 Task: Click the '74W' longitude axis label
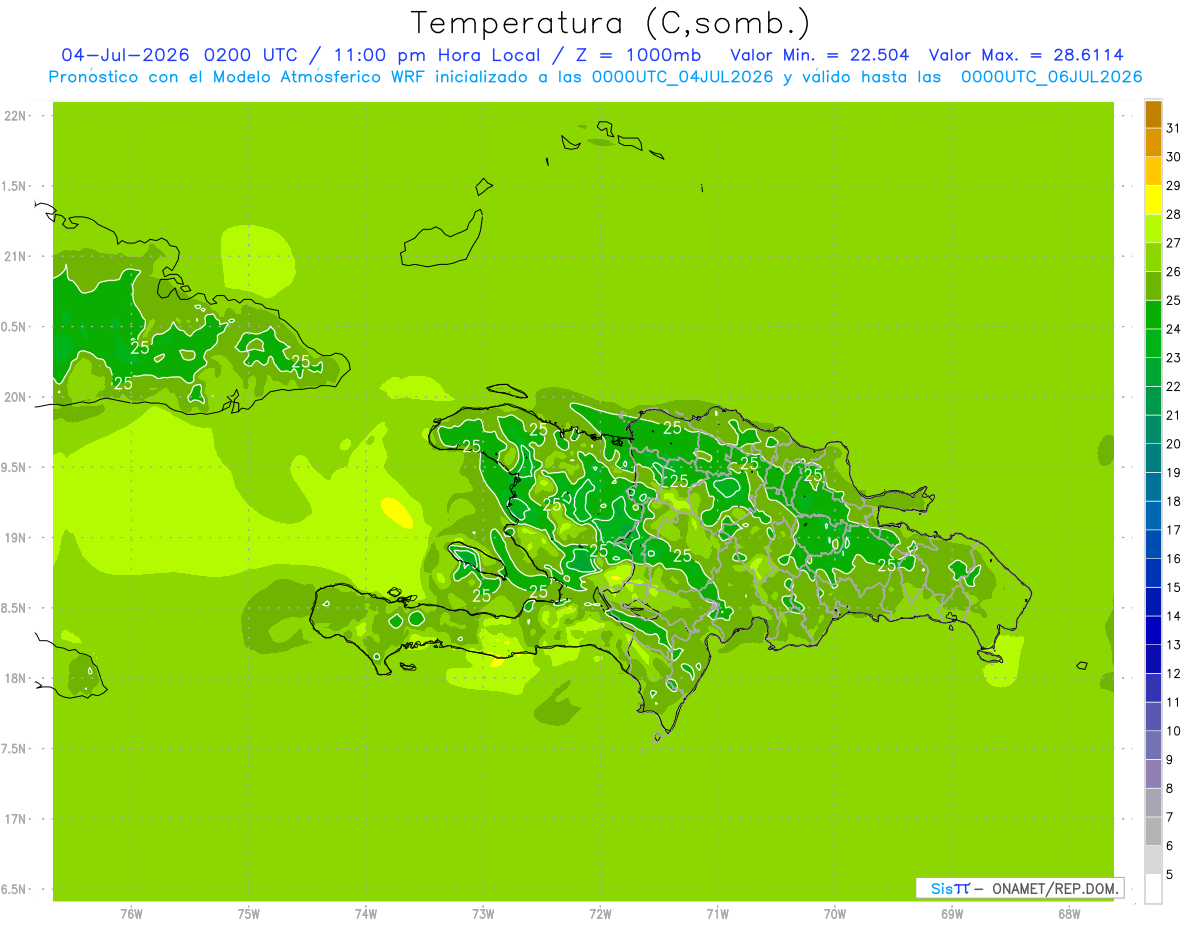click(366, 913)
